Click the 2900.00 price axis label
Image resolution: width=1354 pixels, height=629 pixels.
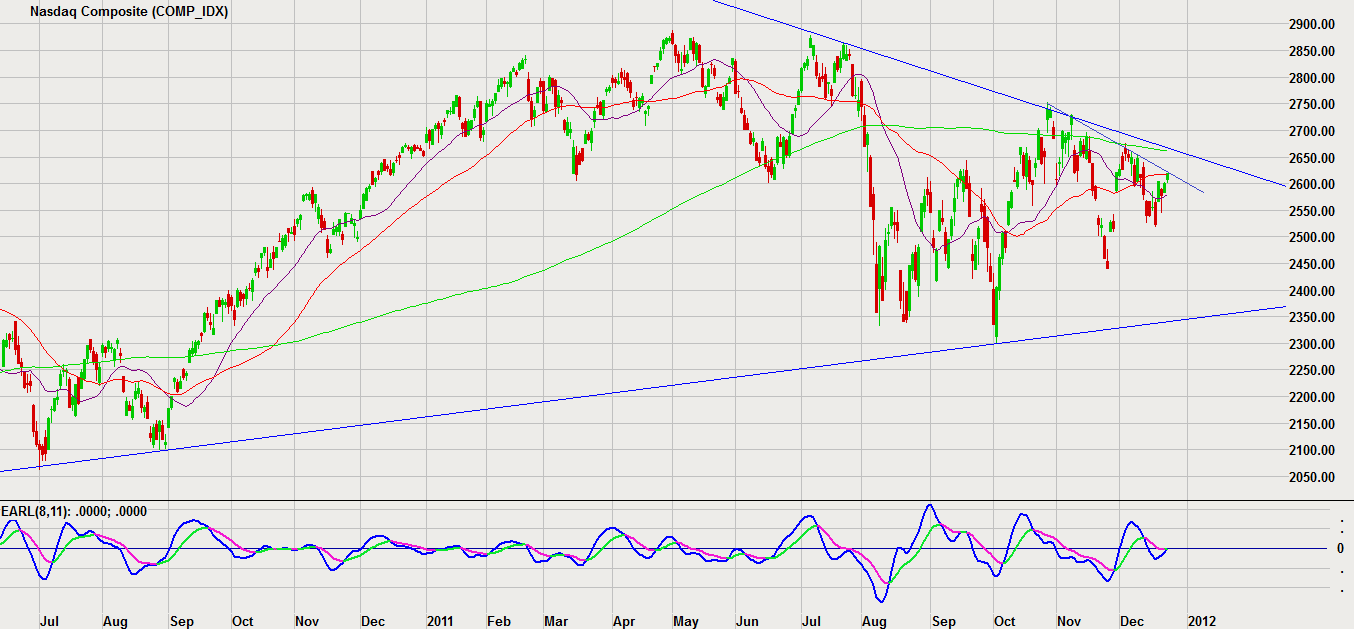(1310, 24)
